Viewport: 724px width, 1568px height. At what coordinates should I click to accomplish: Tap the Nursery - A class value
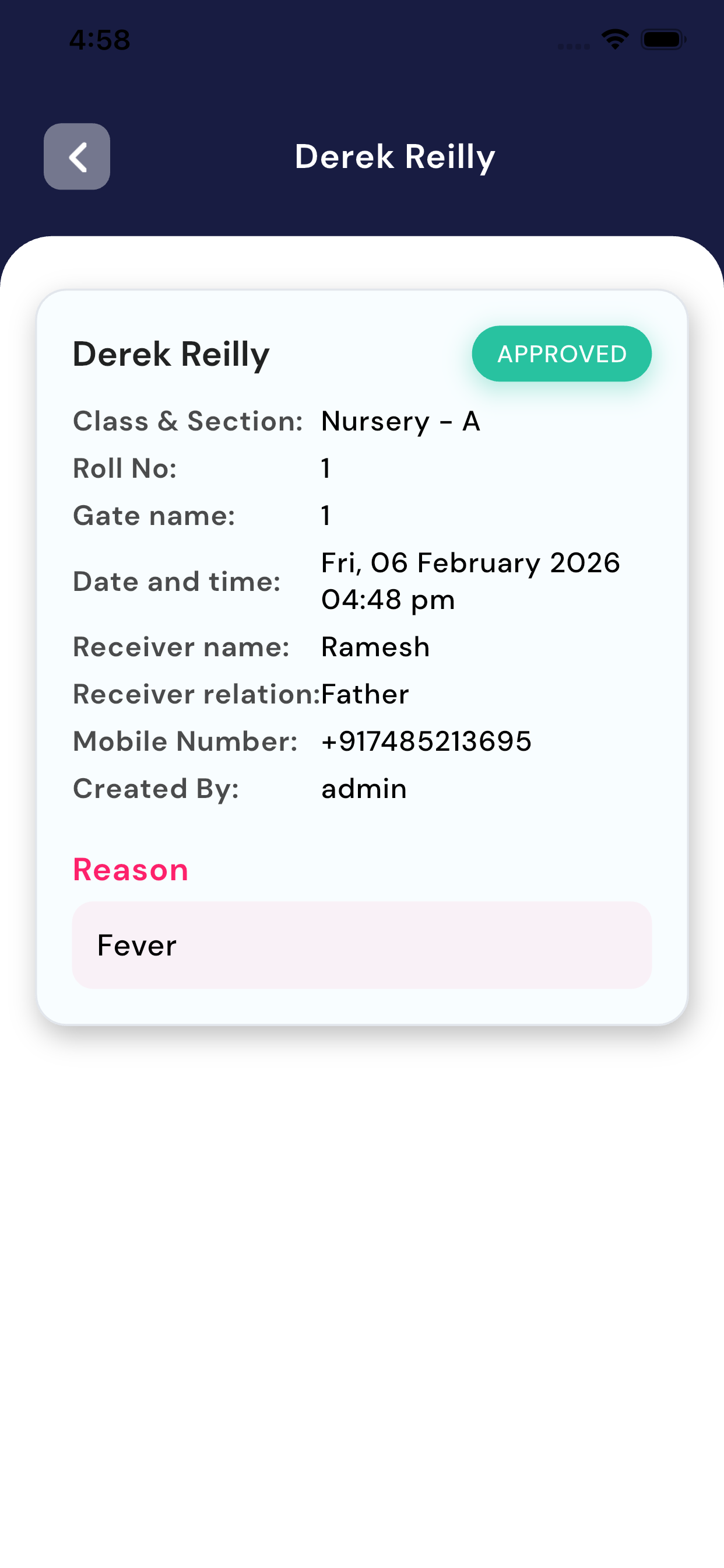[400, 421]
